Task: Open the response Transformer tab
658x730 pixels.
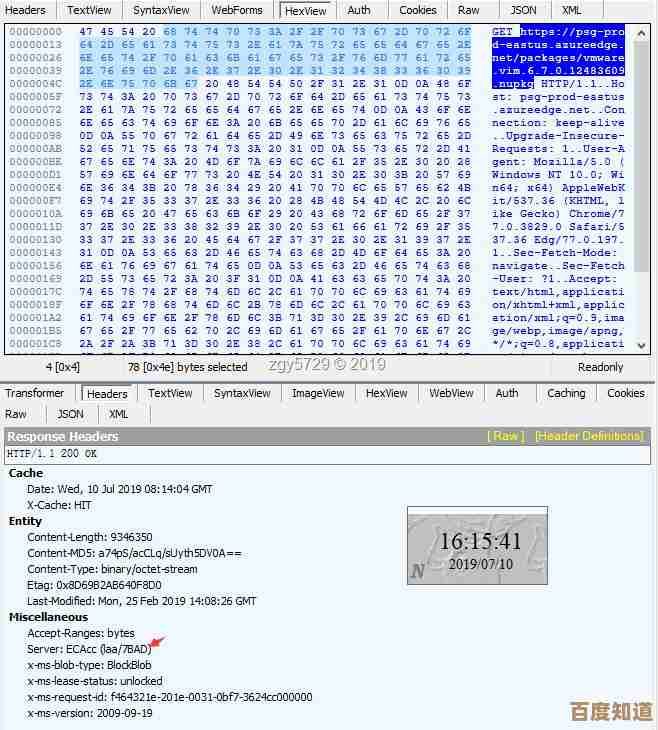Action: click(34, 393)
